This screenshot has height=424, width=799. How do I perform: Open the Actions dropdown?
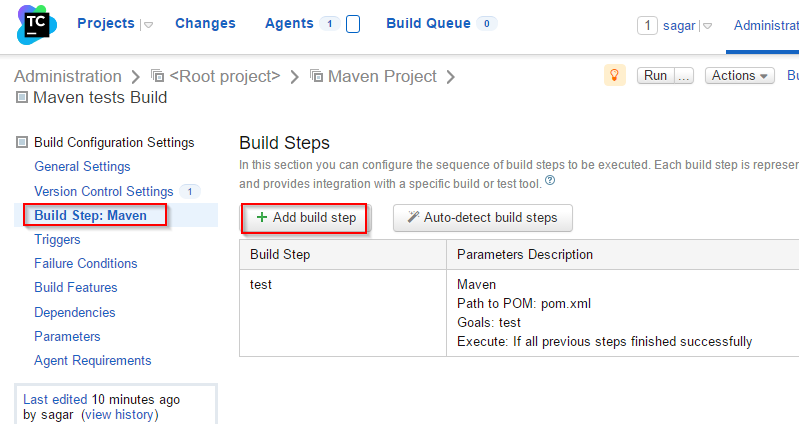point(740,75)
